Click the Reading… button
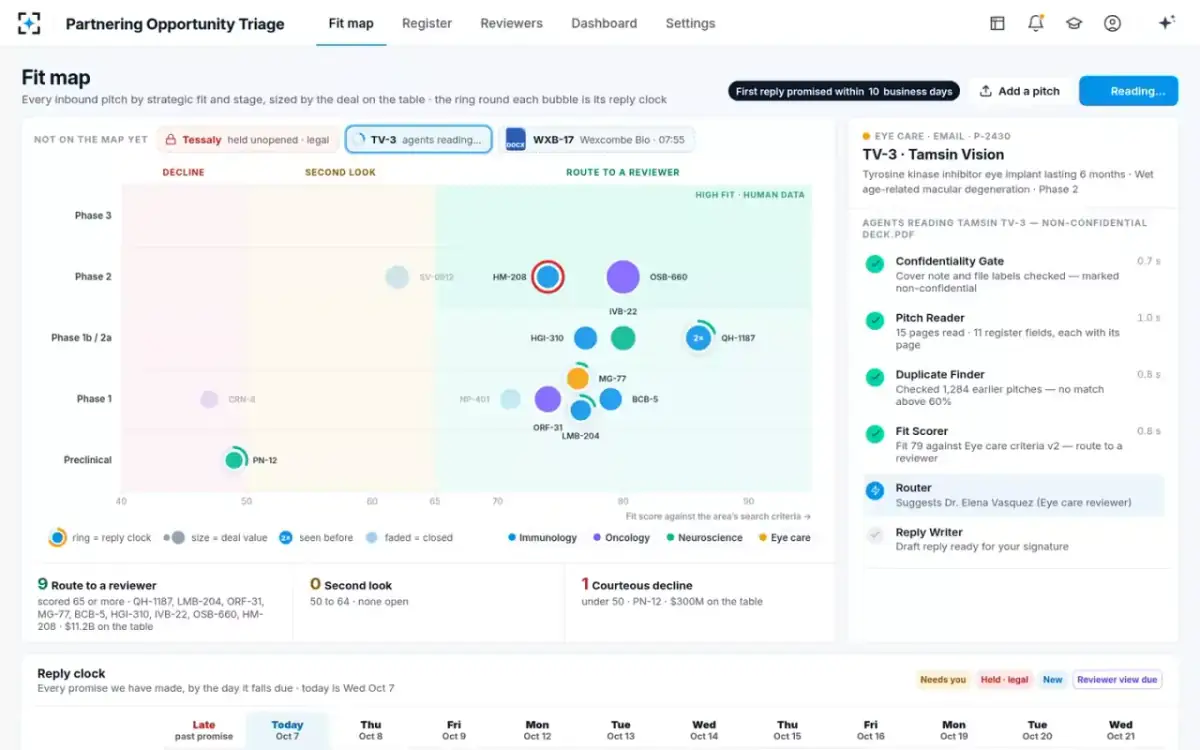Screen dimensions: 1200x750 point(1128,91)
